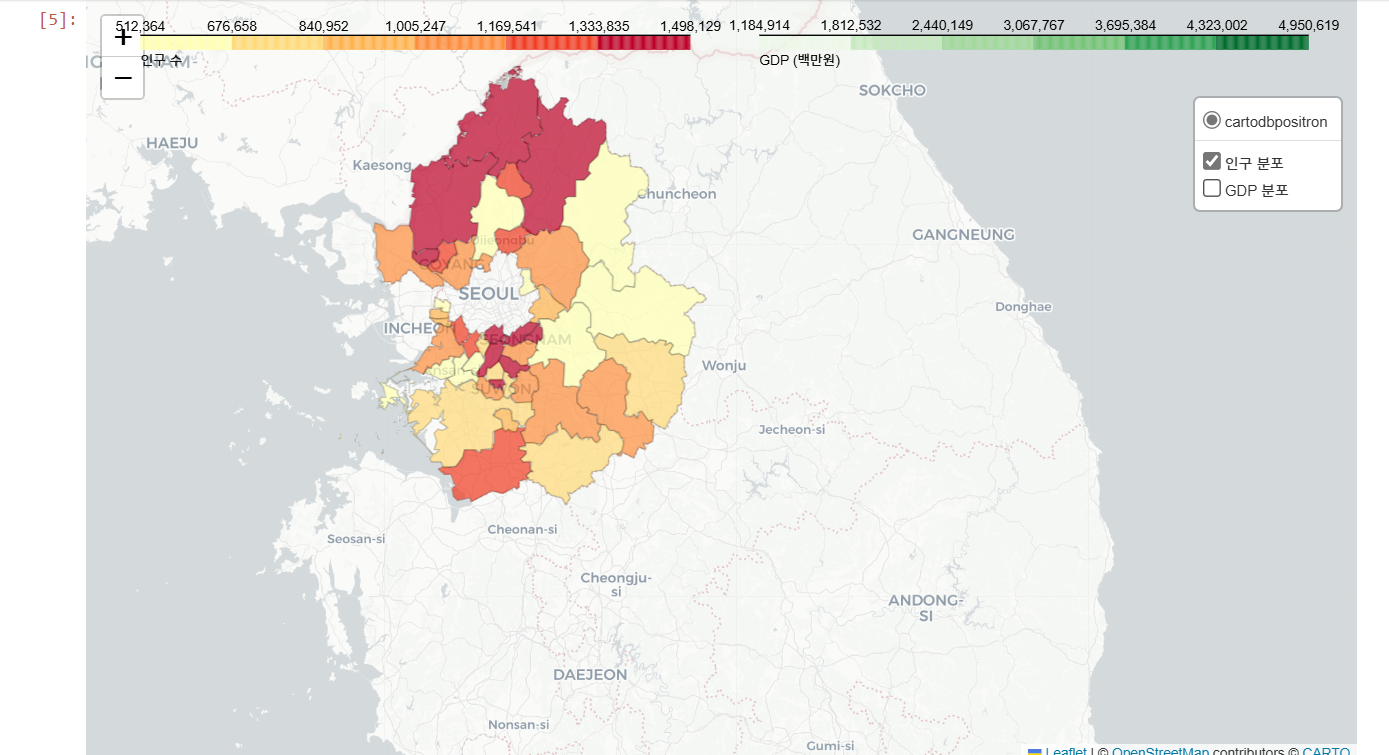Click the notebook cell marker [5]:
This screenshot has height=755, width=1389.
click(58, 20)
